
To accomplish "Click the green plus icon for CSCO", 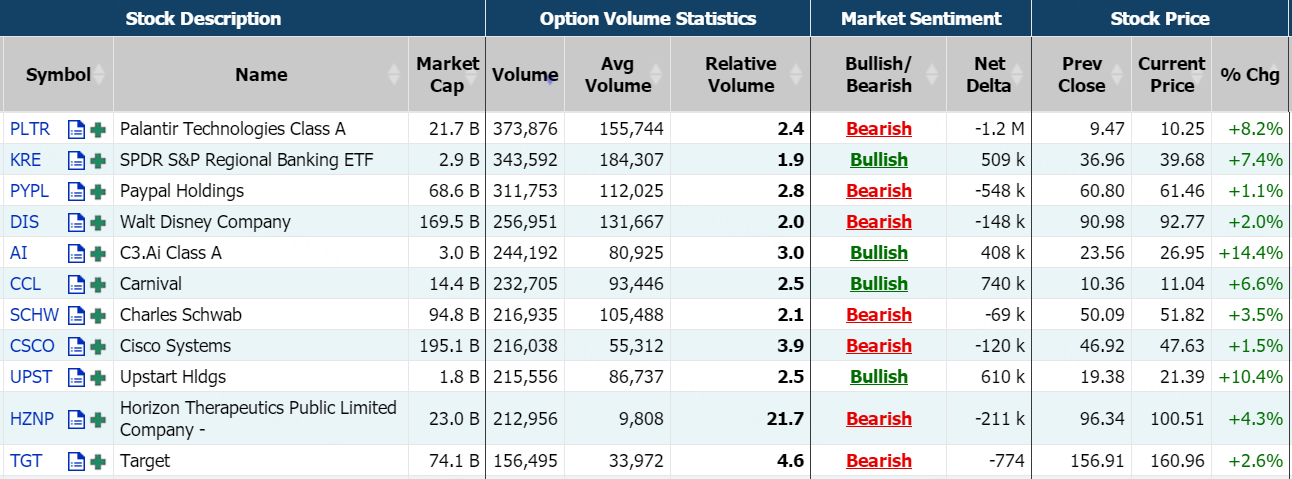I will [x=98, y=346].
